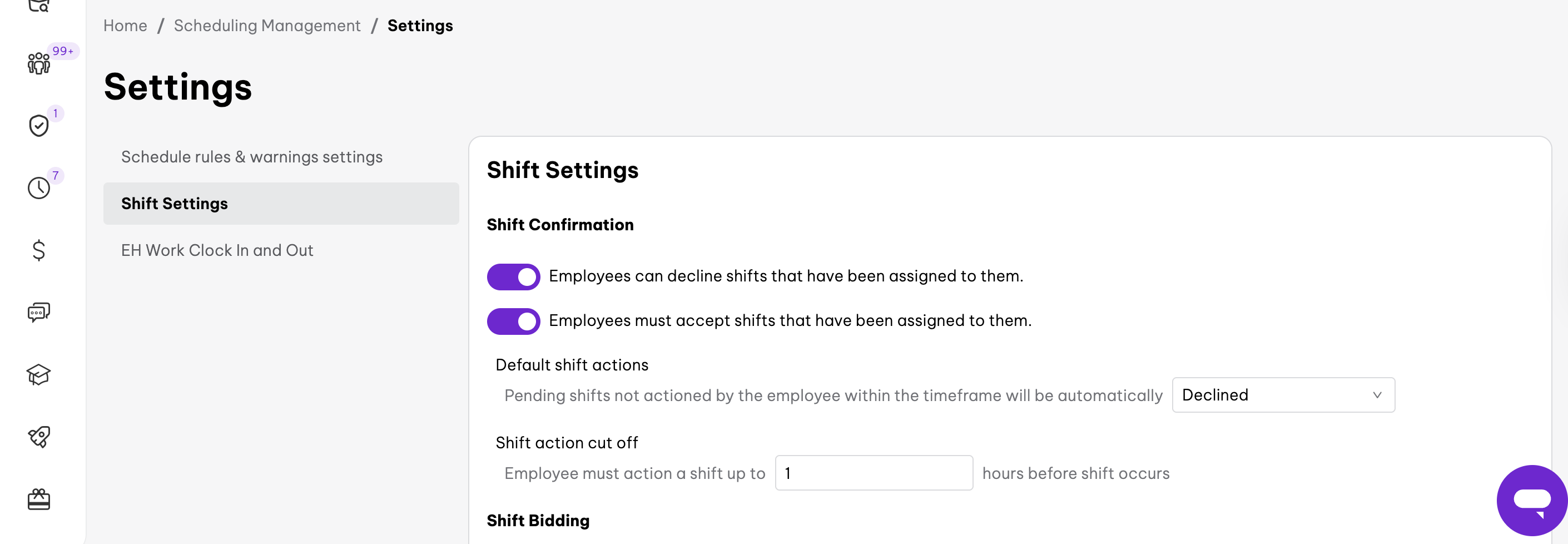This screenshot has height=544, width=1568.
Task: Click the shield checkmark sidebar icon
Action: pyautogui.click(x=39, y=126)
